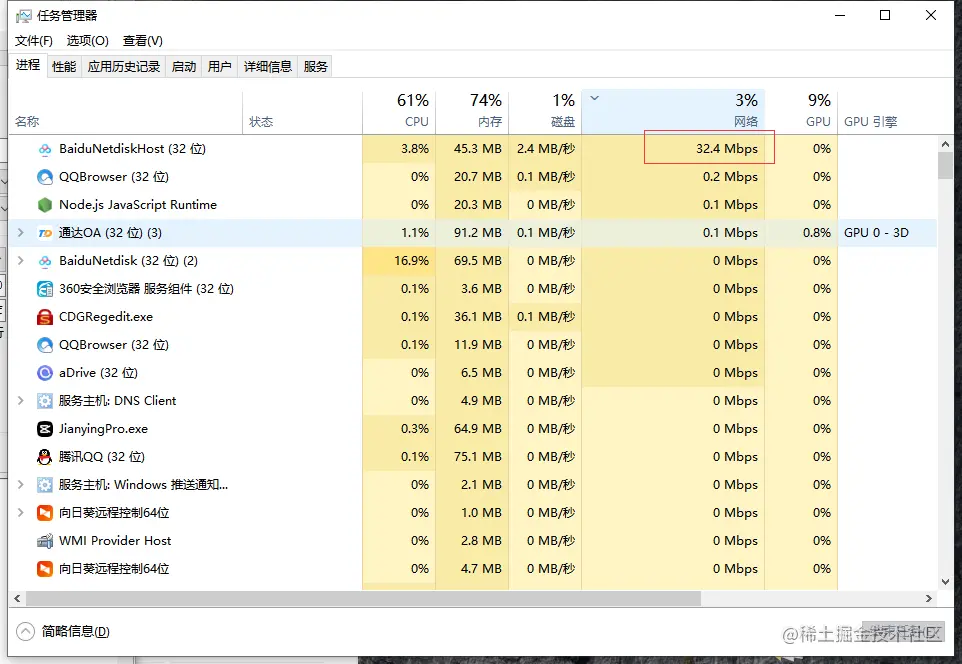Sort by the GPU column header

801,112
